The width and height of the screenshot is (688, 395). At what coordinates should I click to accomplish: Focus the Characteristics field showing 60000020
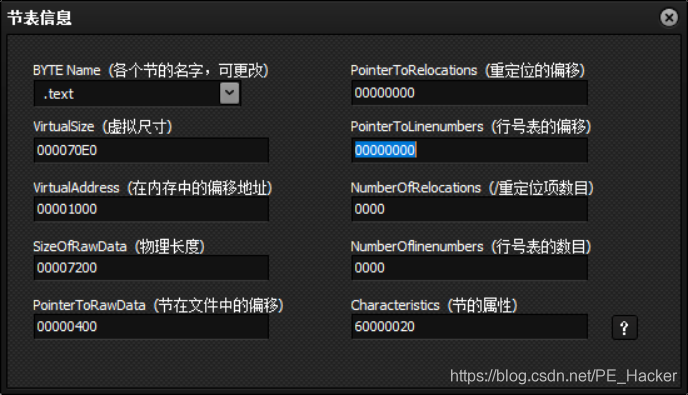(x=469, y=327)
